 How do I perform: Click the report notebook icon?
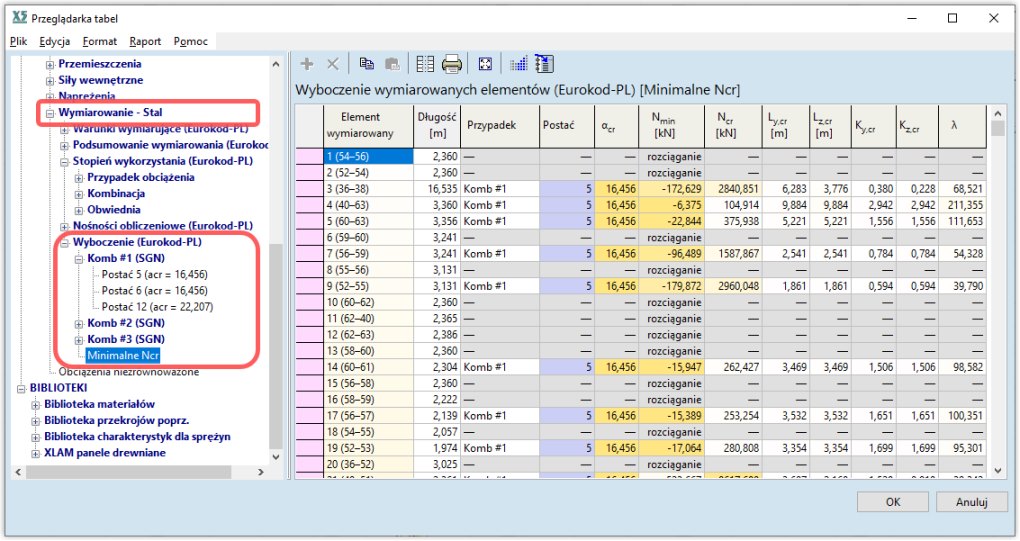click(544, 64)
